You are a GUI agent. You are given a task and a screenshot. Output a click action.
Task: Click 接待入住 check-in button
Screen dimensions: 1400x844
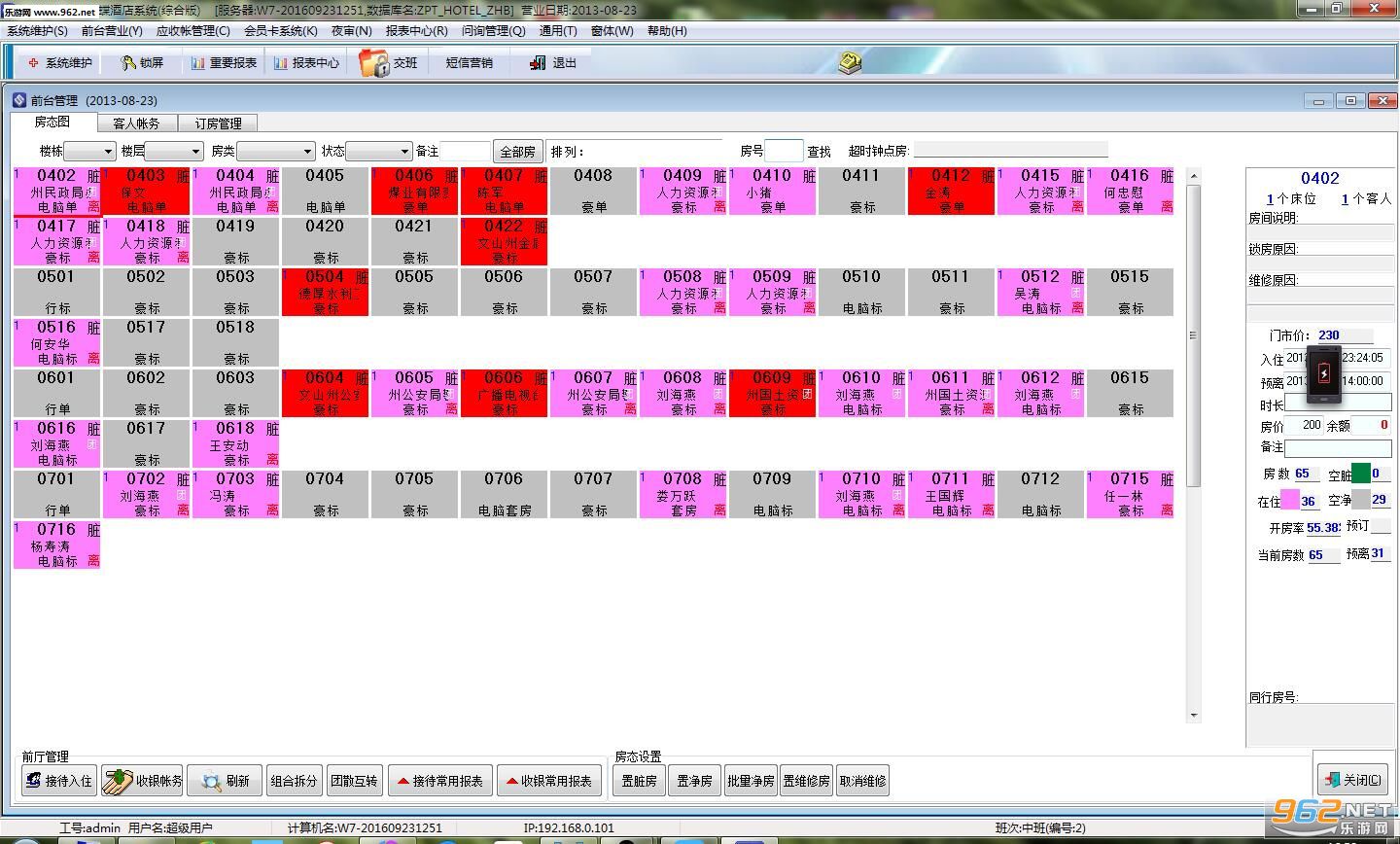(x=58, y=781)
